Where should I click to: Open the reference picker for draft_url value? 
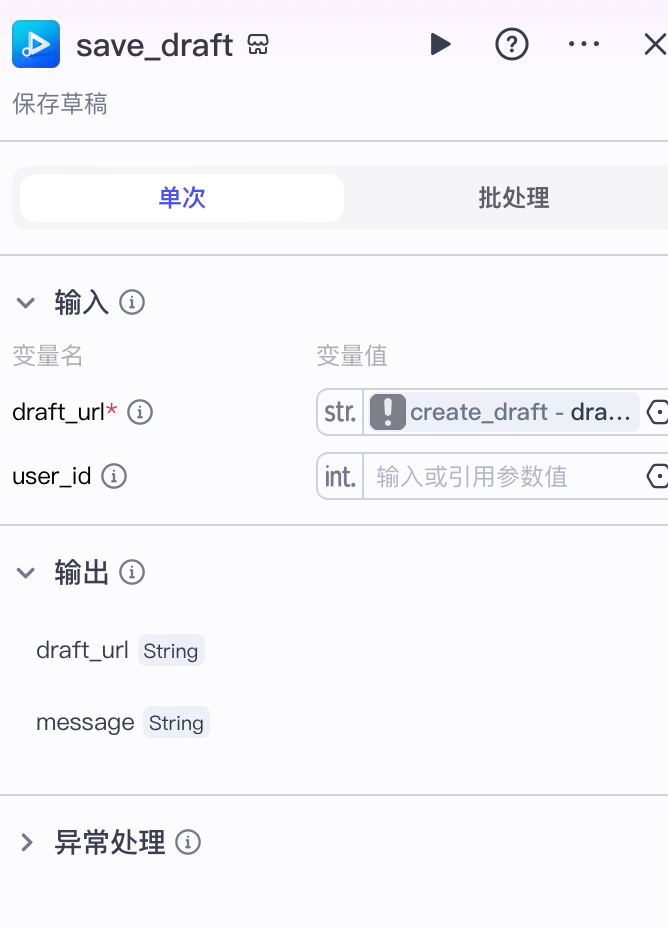click(657, 412)
